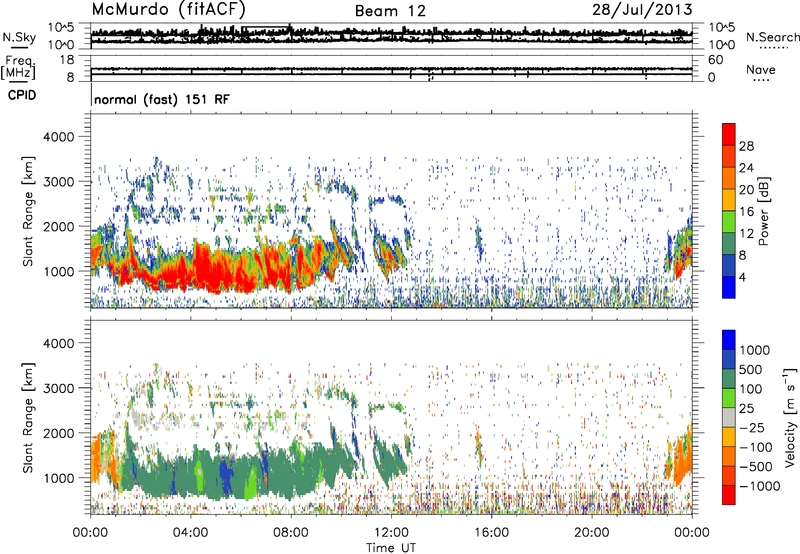Click the "CPID" label
800x554 pixels.
point(22,95)
